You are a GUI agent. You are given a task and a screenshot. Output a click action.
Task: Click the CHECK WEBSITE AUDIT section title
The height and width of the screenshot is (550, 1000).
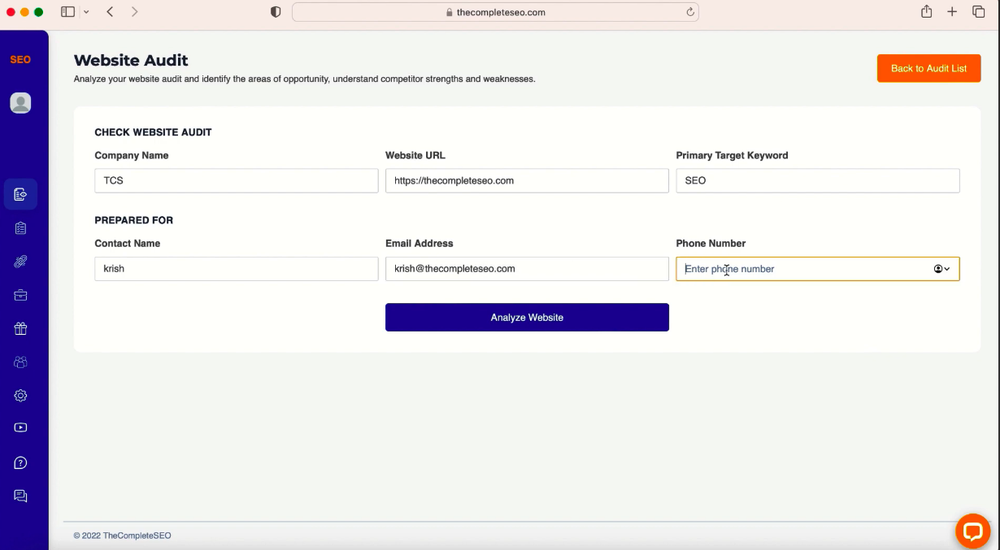[x=153, y=132]
